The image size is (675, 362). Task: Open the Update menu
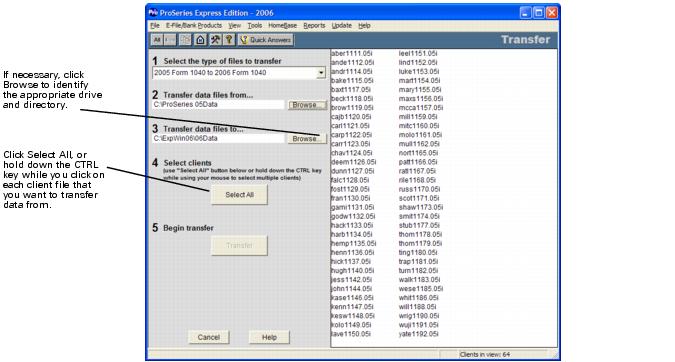[x=341, y=25]
